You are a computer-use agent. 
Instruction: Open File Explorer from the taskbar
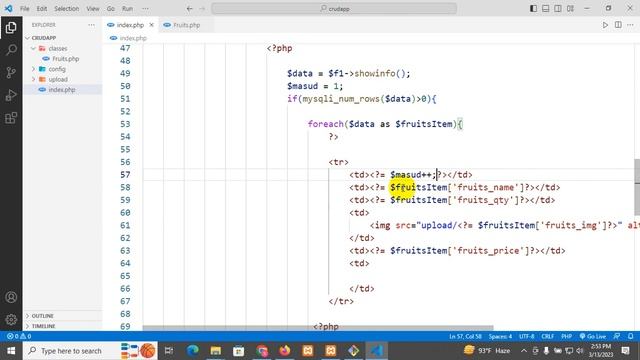point(216,351)
